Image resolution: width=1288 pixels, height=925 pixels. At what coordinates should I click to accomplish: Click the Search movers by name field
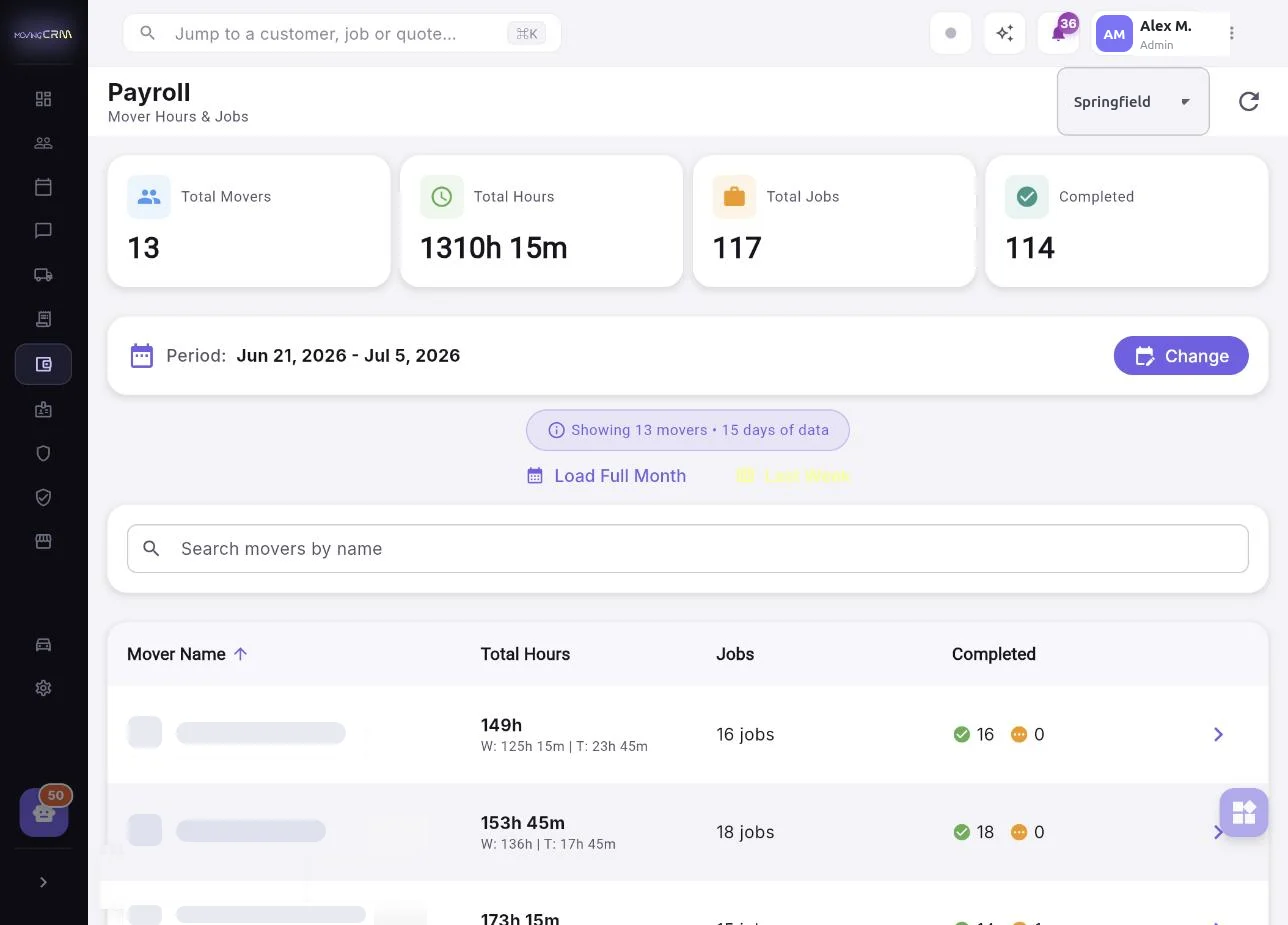click(x=688, y=549)
